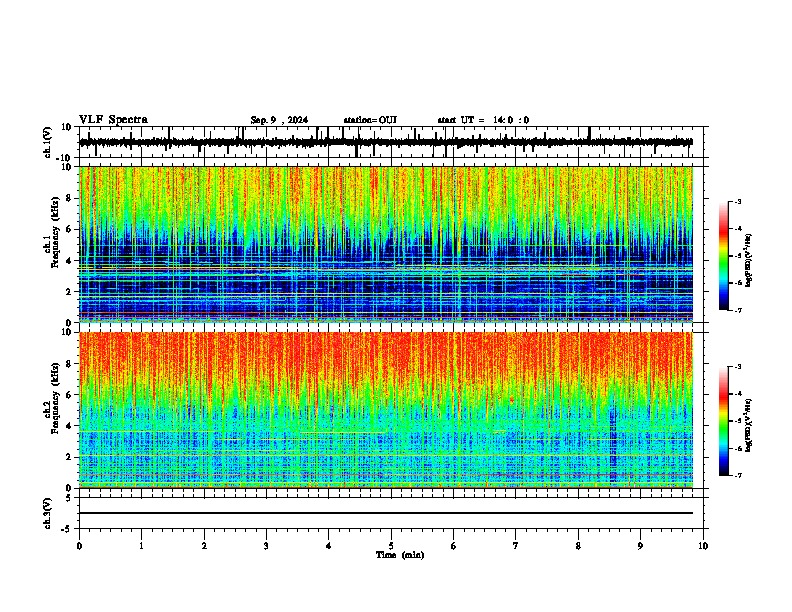Click the "ch.1(V)" waveform axis label

pyautogui.click(x=47, y=142)
